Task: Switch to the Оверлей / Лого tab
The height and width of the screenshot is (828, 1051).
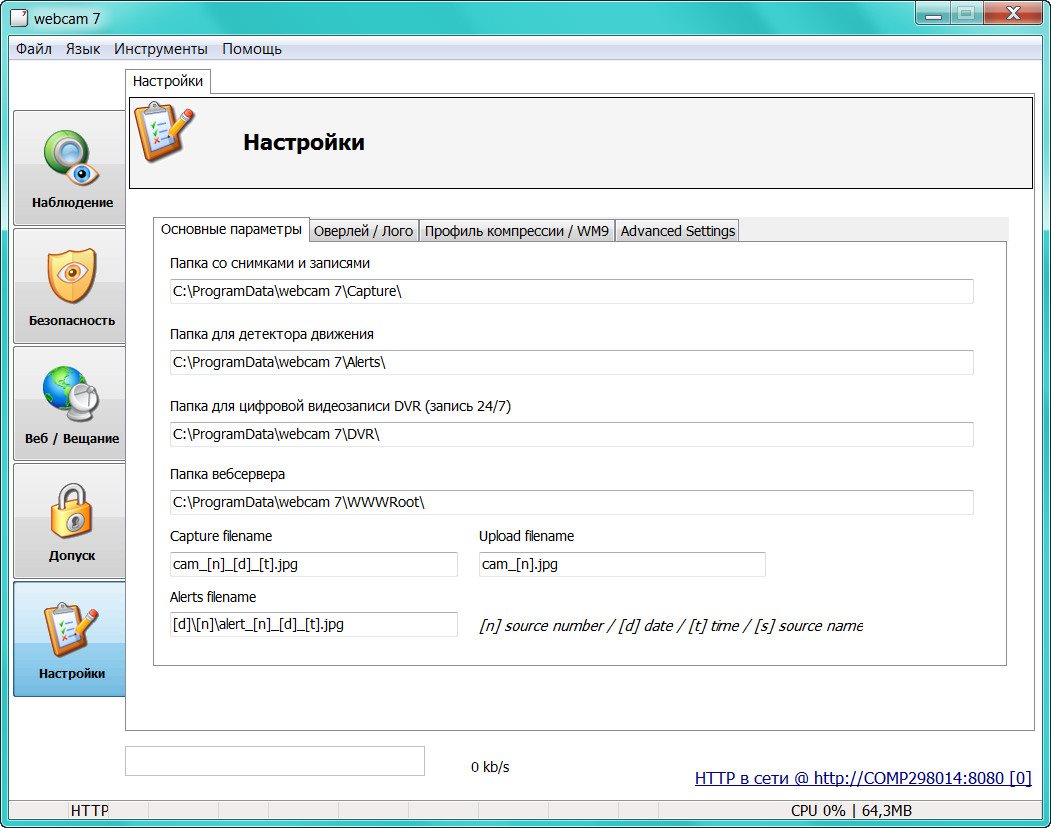Action: click(363, 231)
